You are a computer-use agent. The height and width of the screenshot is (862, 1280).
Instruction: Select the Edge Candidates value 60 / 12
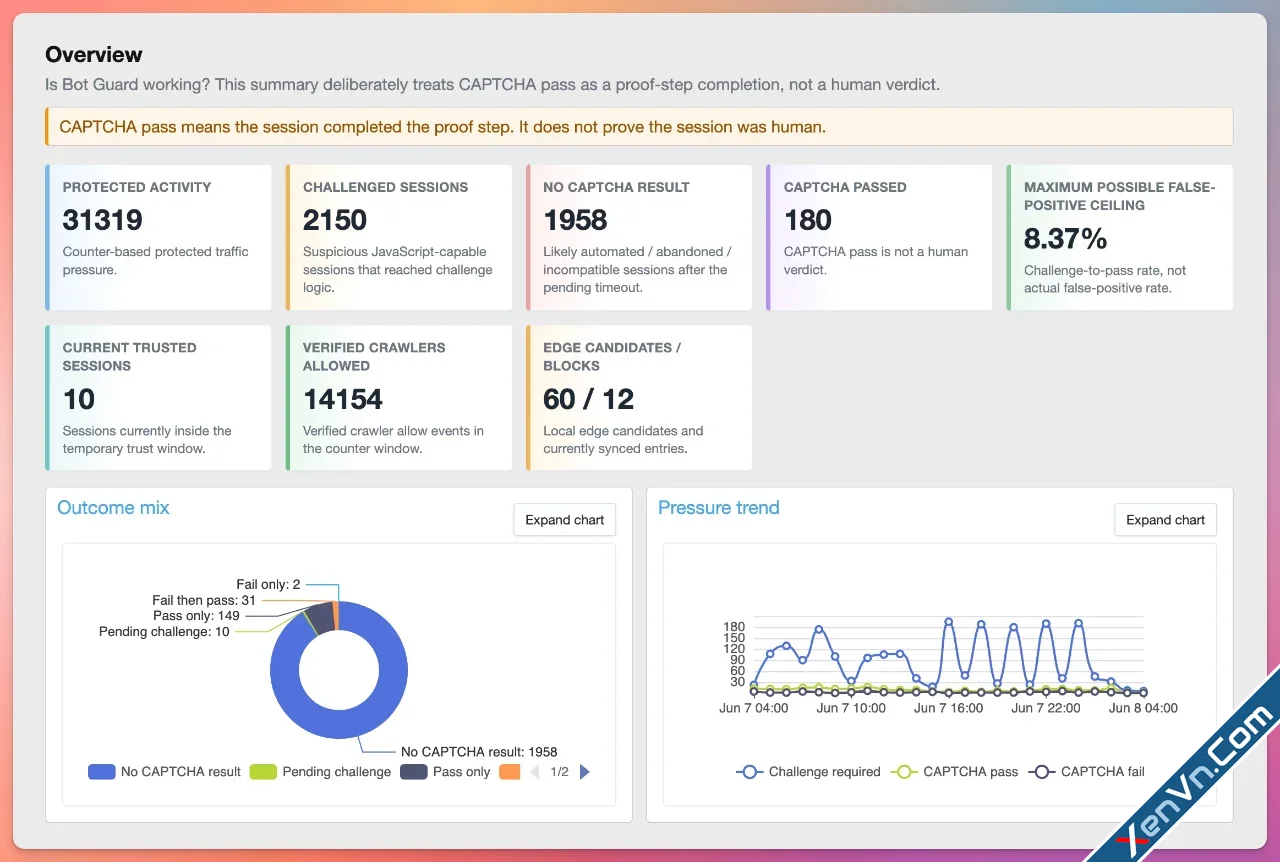589,399
